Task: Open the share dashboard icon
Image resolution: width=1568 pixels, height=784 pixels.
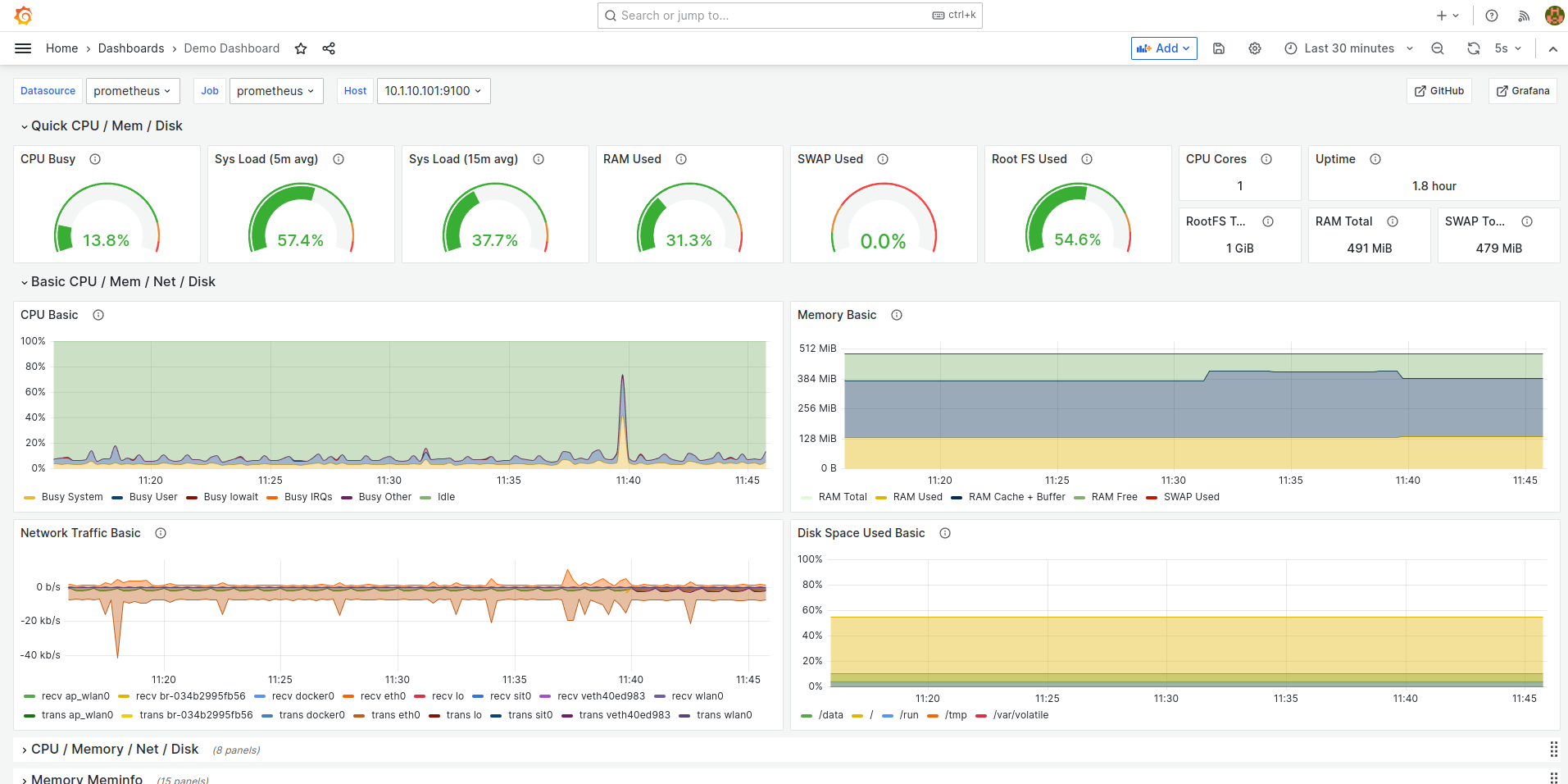Action: click(x=329, y=48)
